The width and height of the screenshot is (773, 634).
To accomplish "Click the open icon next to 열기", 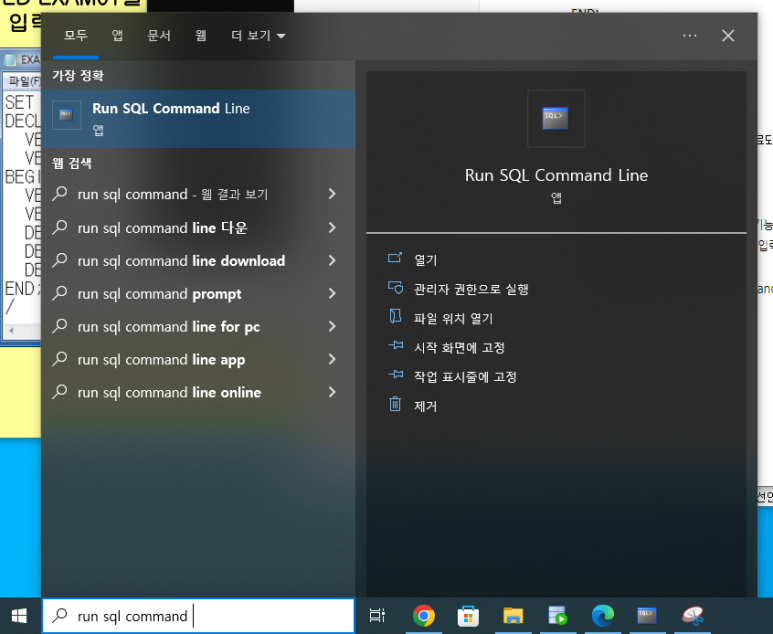I will tap(395, 257).
